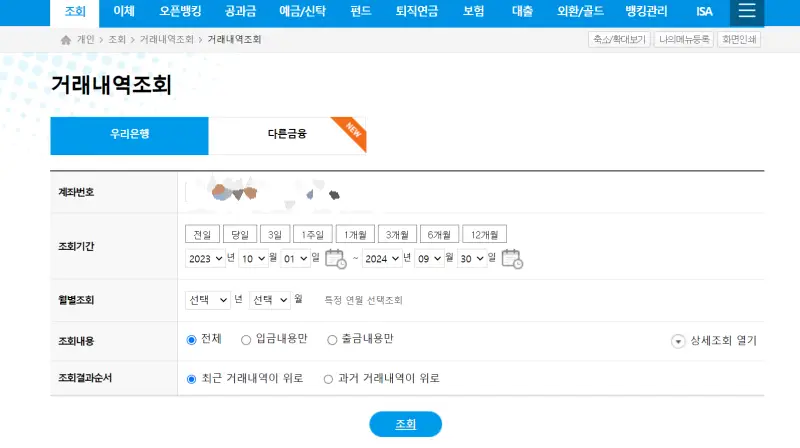Screen dimensions: 800x448
Task: Open end month dropdown showing 09
Action: (429, 259)
